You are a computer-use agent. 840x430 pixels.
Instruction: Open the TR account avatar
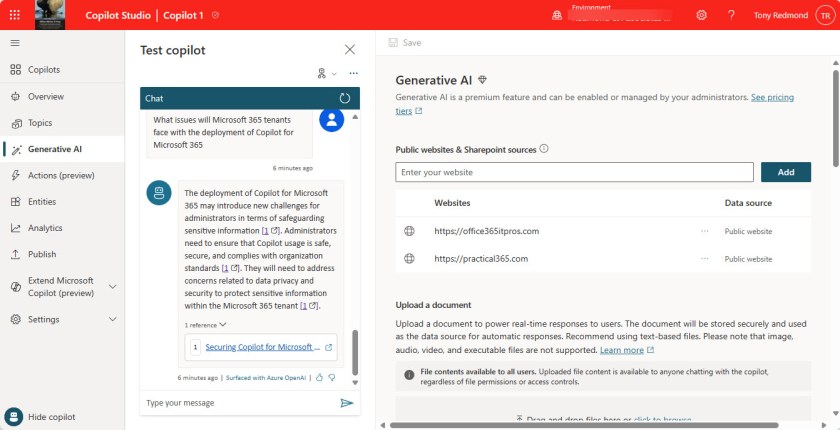pyautogui.click(x=826, y=15)
